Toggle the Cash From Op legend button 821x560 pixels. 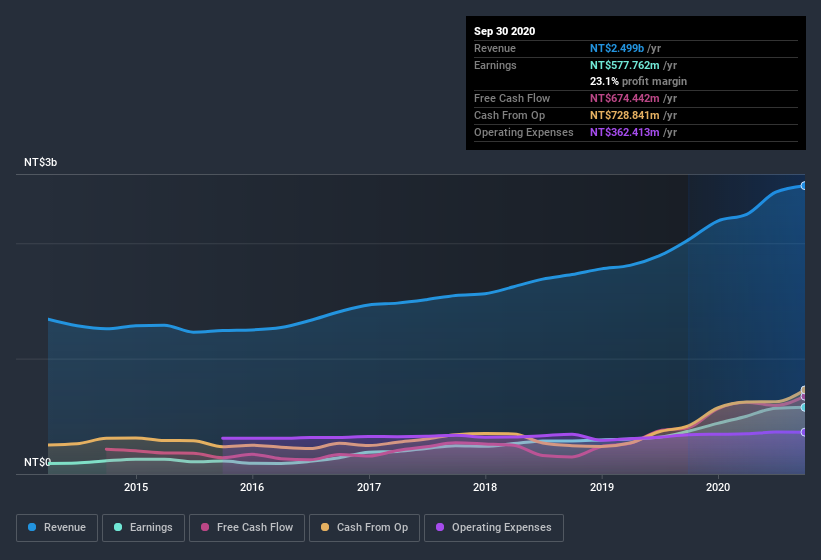[364, 528]
